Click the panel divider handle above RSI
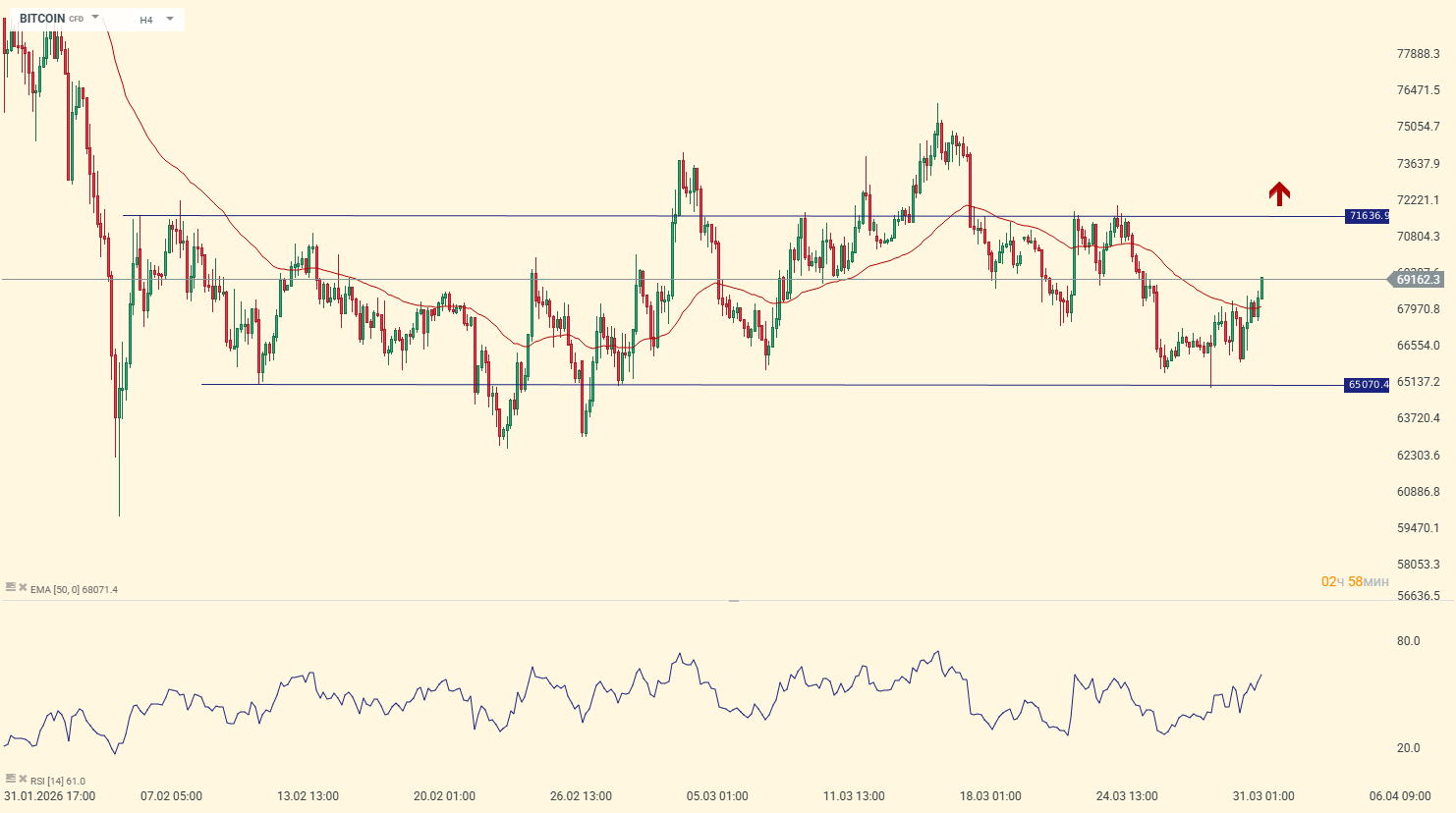Viewport: 1456px width, 813px height. click(x=733, y=600)
